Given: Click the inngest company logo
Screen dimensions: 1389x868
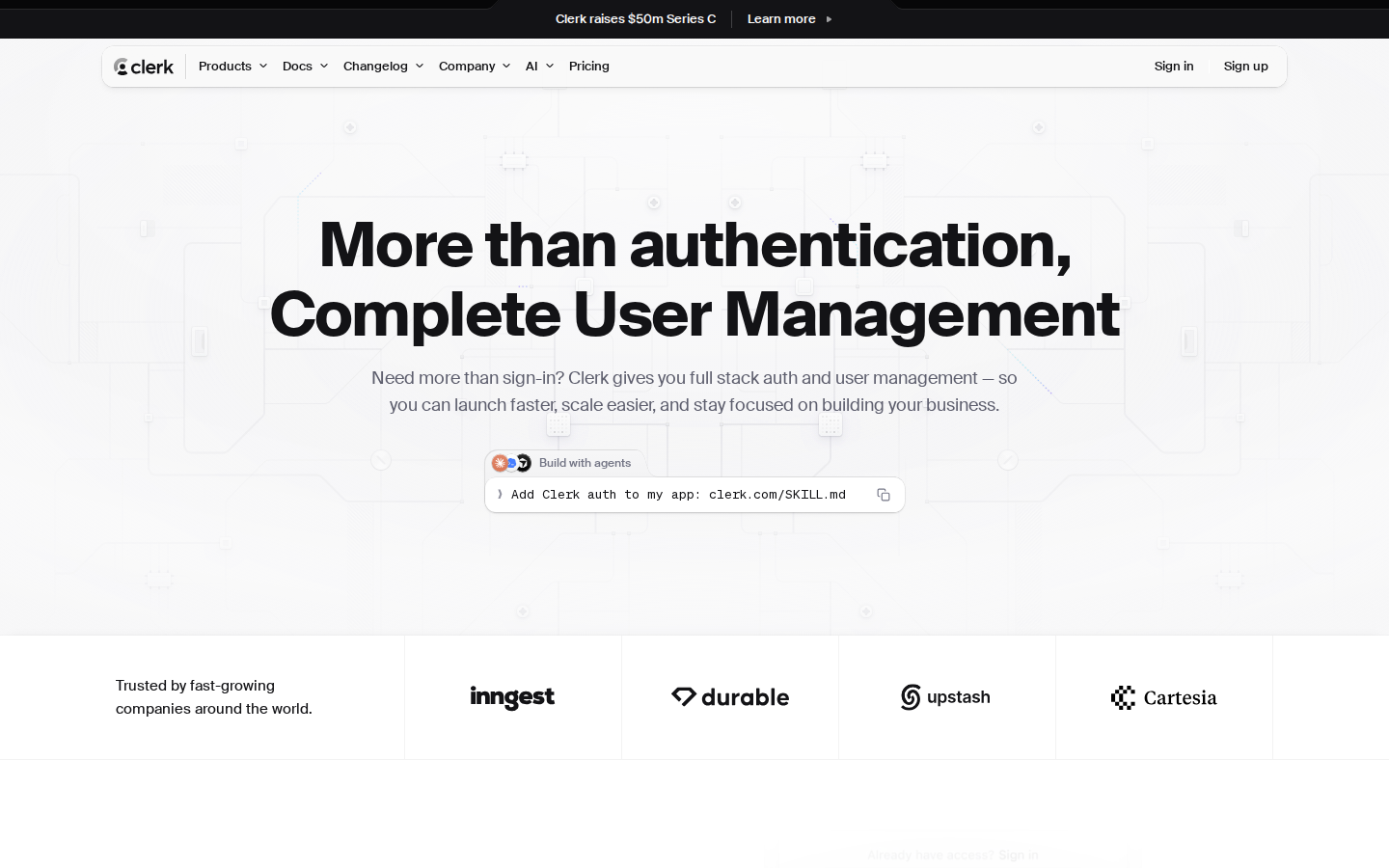Looking at the screenshot, I should tap(512, 697).
